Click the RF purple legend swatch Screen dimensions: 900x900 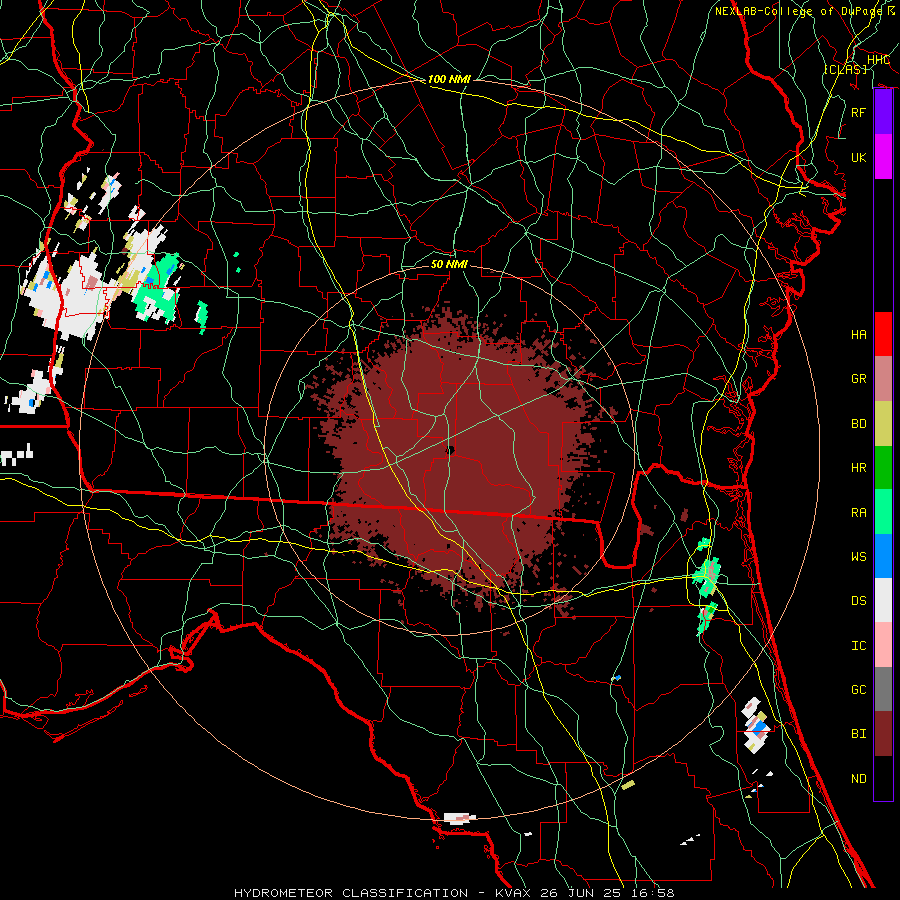pyautogui.click(x=883, y=112)
